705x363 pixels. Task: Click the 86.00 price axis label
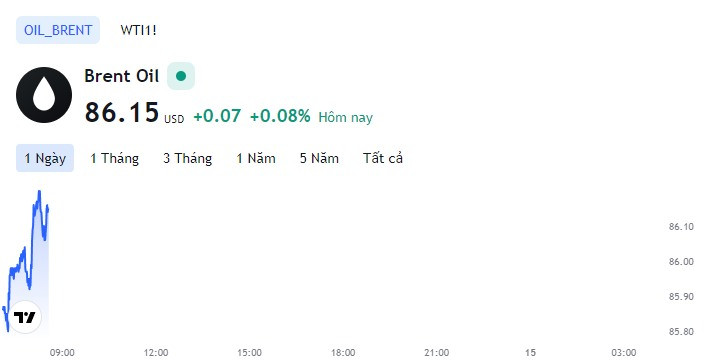(x=681, y=262)
